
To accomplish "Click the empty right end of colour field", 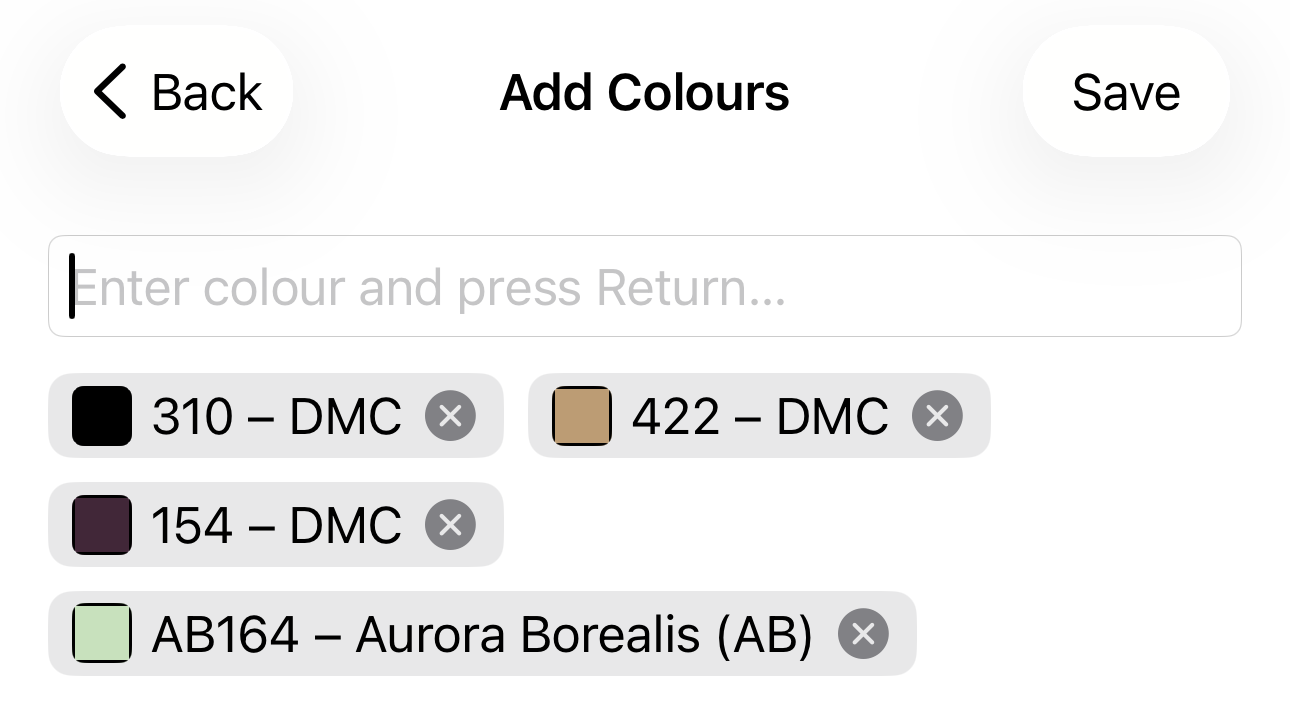I will point(1100,287).
